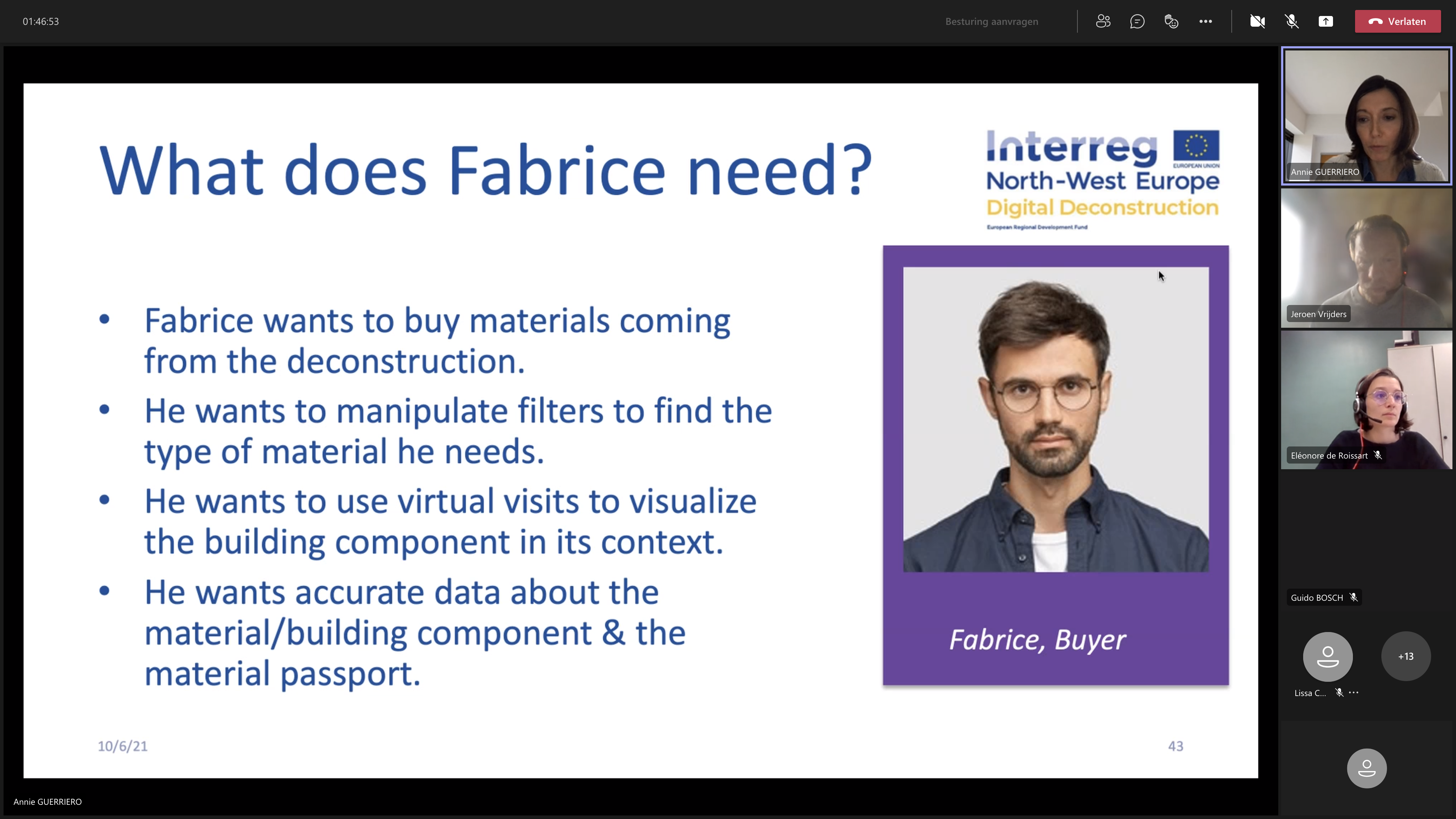Open the more actions ellipsis menu

(x=1205, y=21)
